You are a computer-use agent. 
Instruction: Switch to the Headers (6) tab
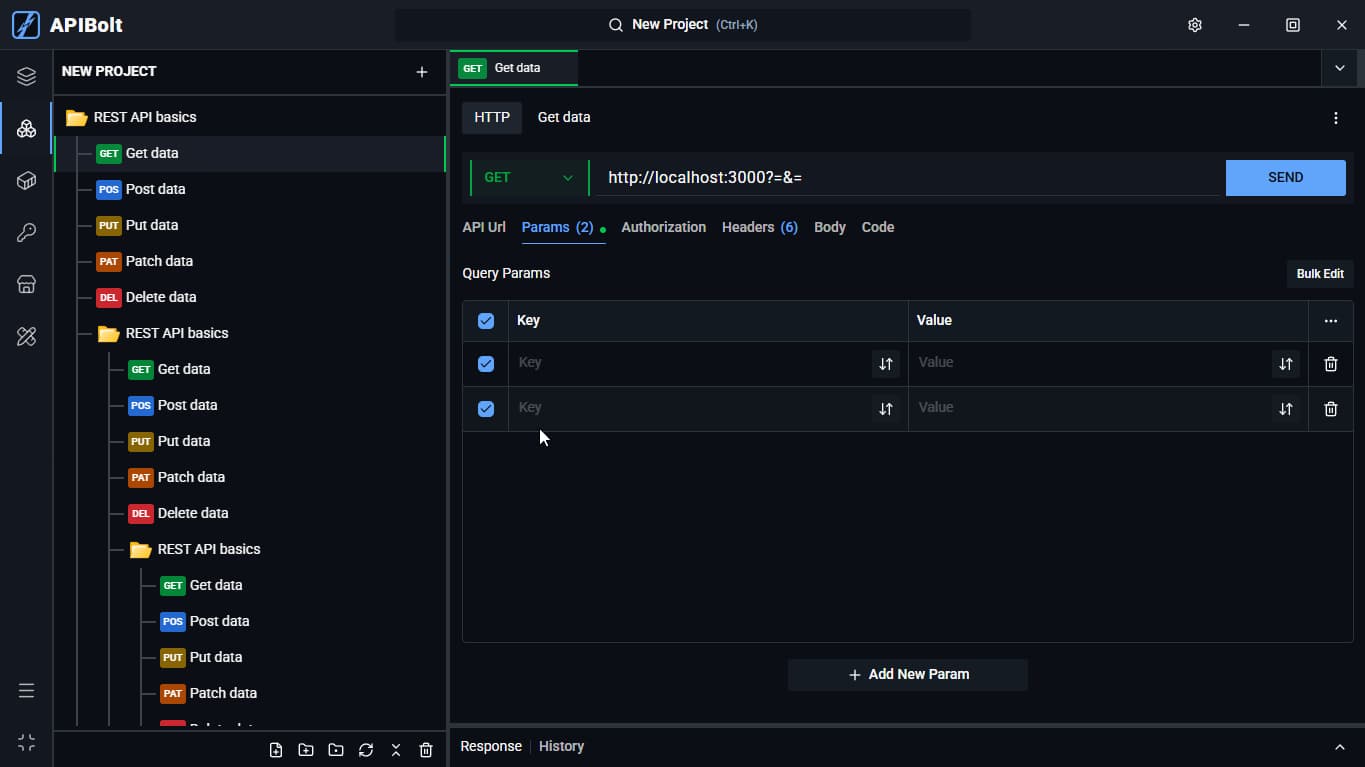pyautogui.click(x=760, y=227)
